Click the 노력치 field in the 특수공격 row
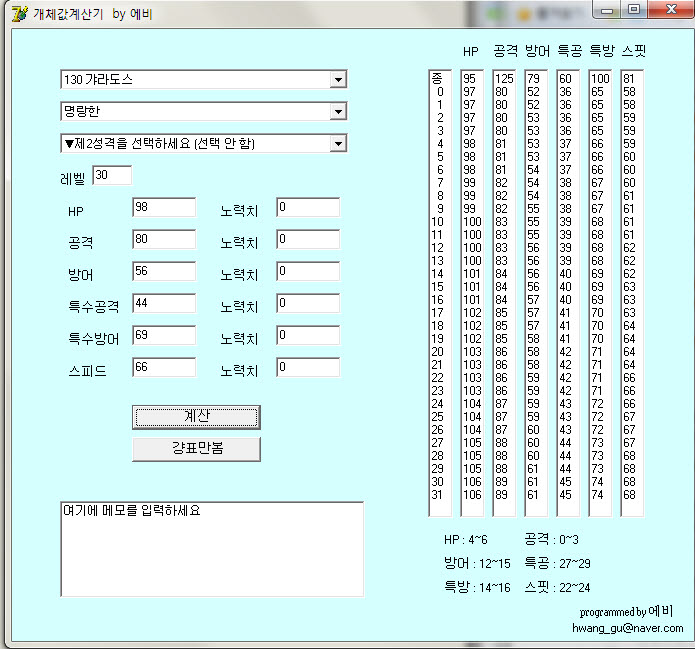The image size is (695, 649). point(308,303)
